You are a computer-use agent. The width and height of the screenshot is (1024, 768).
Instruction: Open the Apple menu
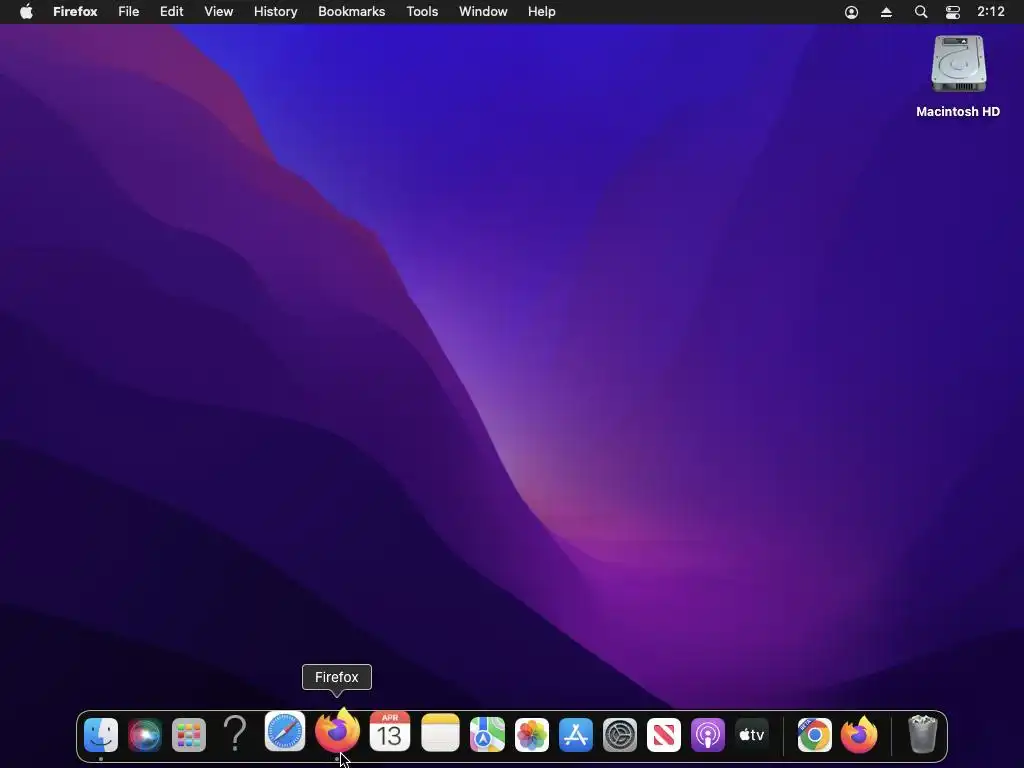point(26,12)
